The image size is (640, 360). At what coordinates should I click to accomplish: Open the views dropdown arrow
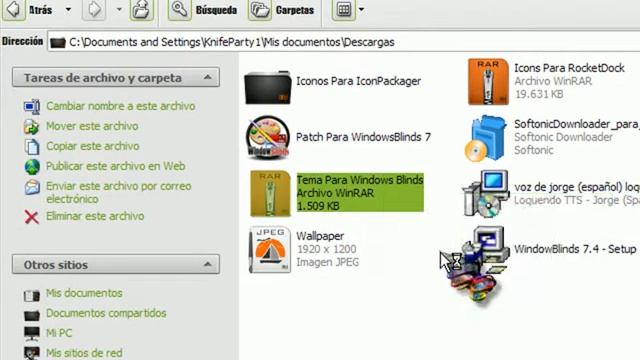[x=361, y=9]
